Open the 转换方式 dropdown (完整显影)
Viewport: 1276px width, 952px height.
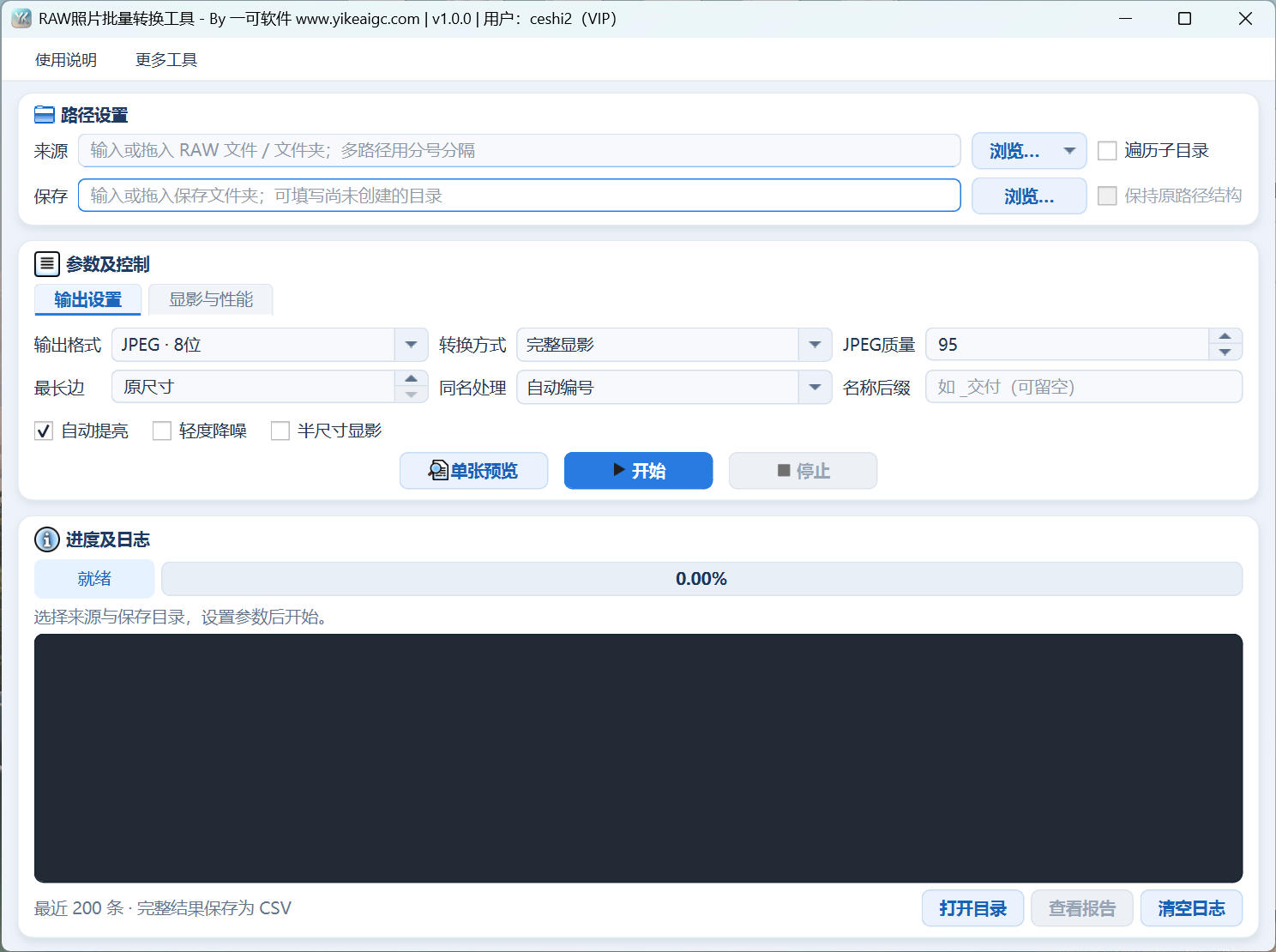[674, 345]
